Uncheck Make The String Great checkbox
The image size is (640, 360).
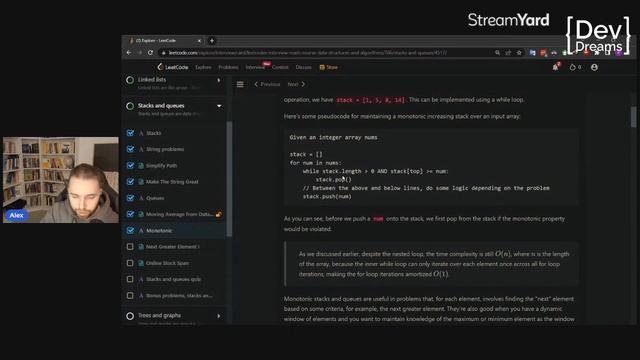coord(130,182)
